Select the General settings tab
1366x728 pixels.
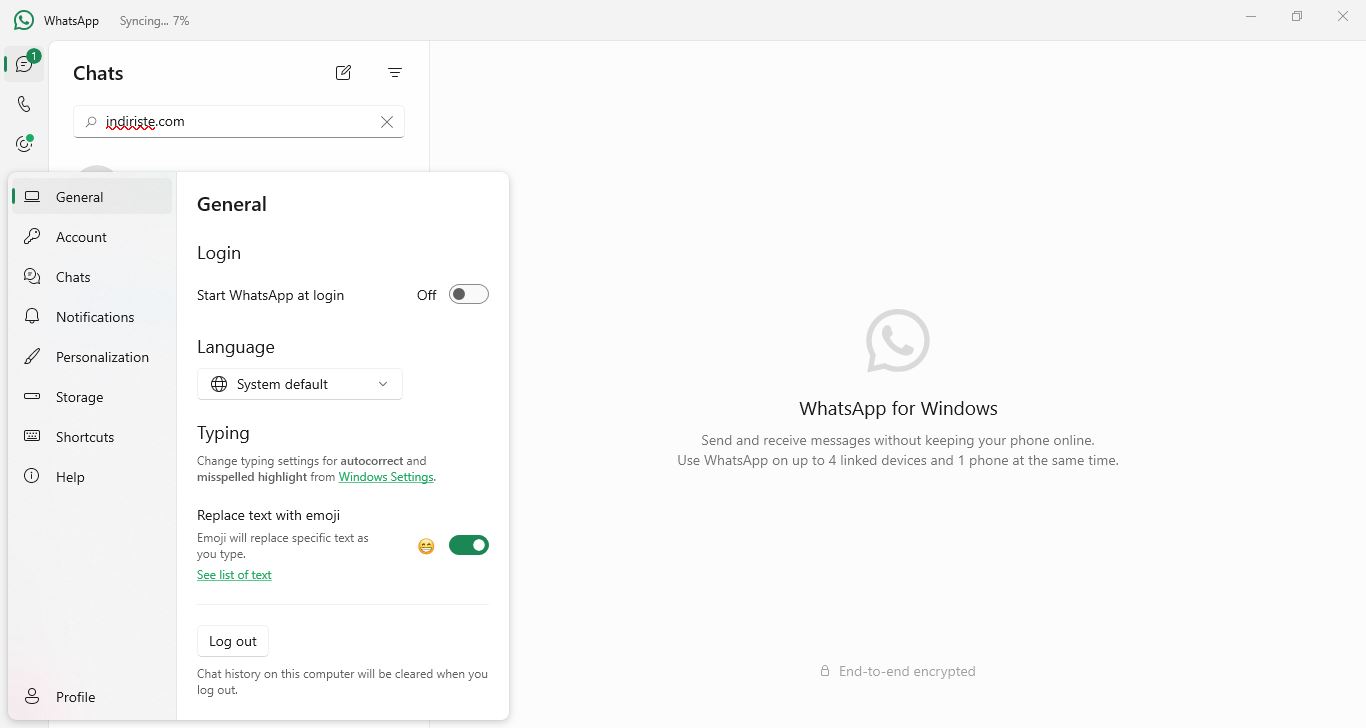(92, 197)
